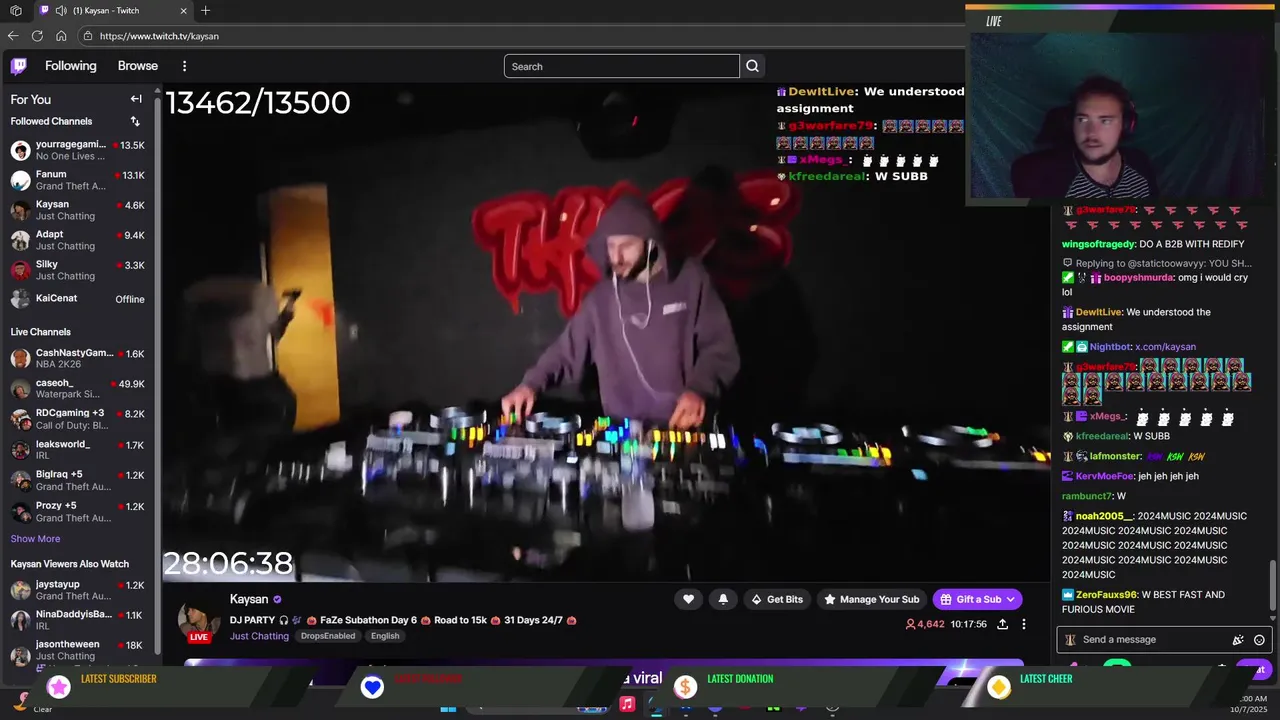Open Kaysan channel name below the video
Image resolution: width=1280 pixels, height=720 pixels.
pyautogui.click(x=249, y=599)
